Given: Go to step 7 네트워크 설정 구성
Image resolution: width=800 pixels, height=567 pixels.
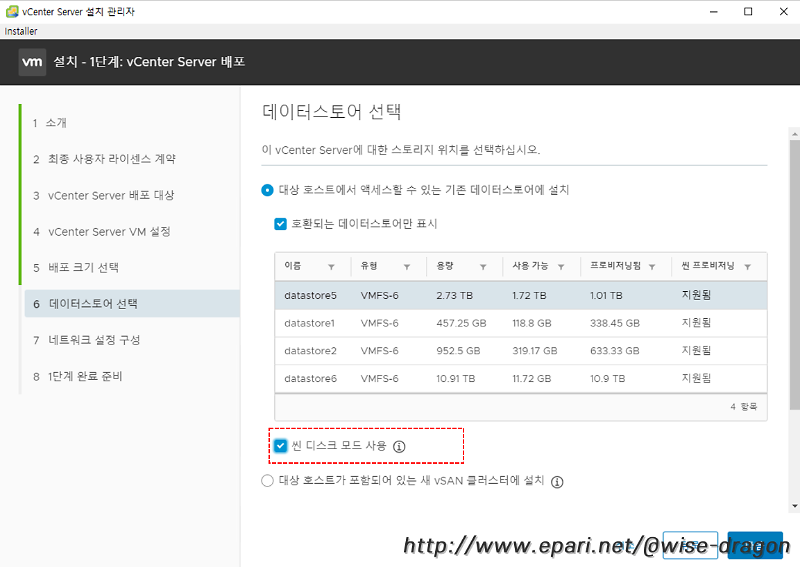Looking at the screenshot, I should pyautogui.click(x=87, y=340).
